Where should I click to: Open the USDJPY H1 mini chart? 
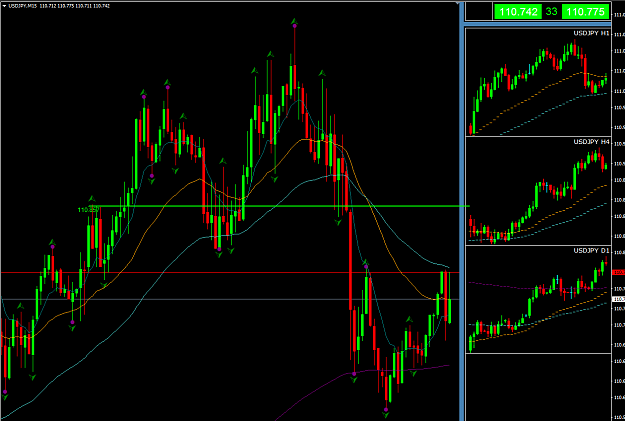point(538,82)
